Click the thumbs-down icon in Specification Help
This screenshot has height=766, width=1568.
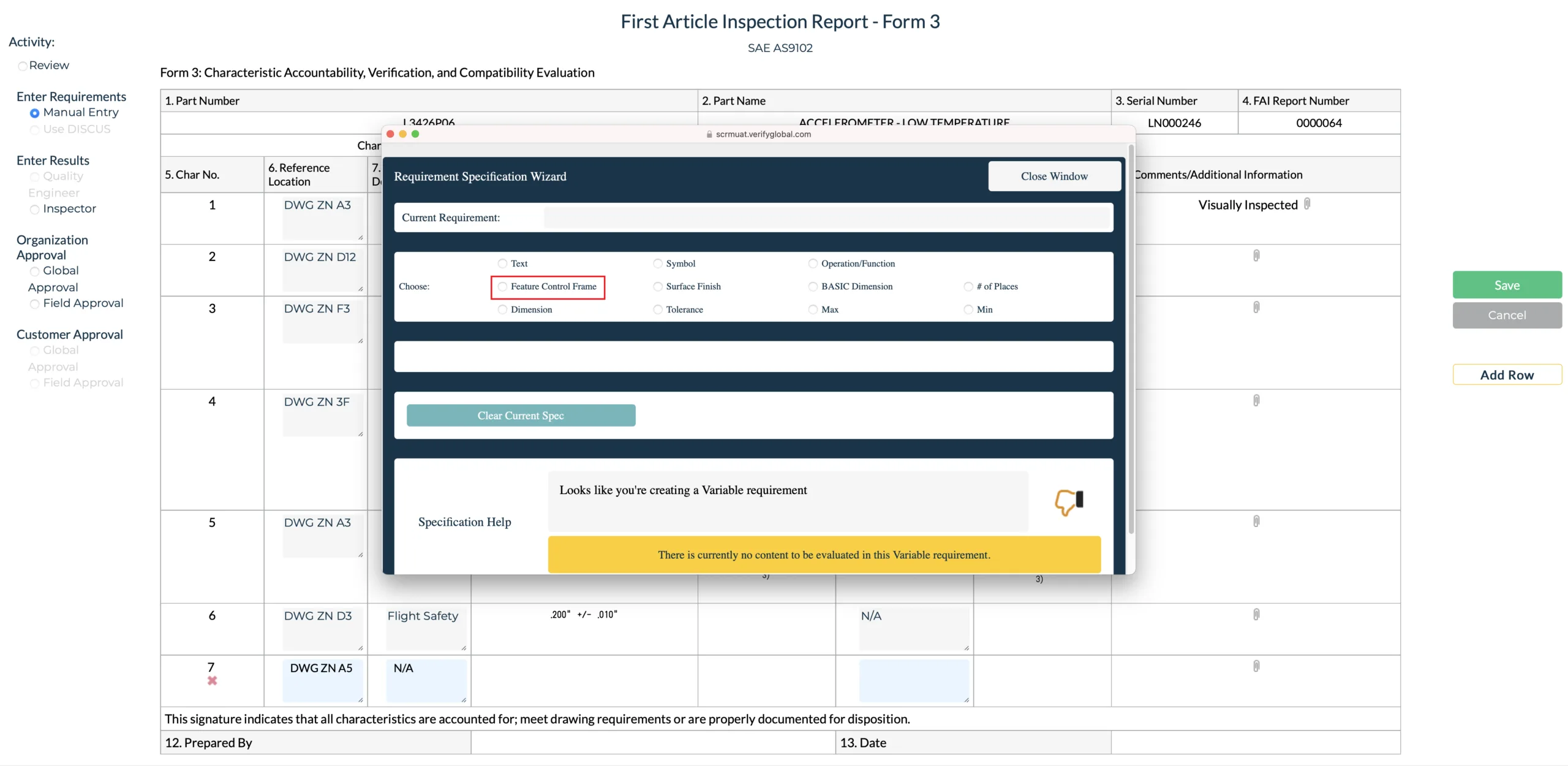point(1069,502)
